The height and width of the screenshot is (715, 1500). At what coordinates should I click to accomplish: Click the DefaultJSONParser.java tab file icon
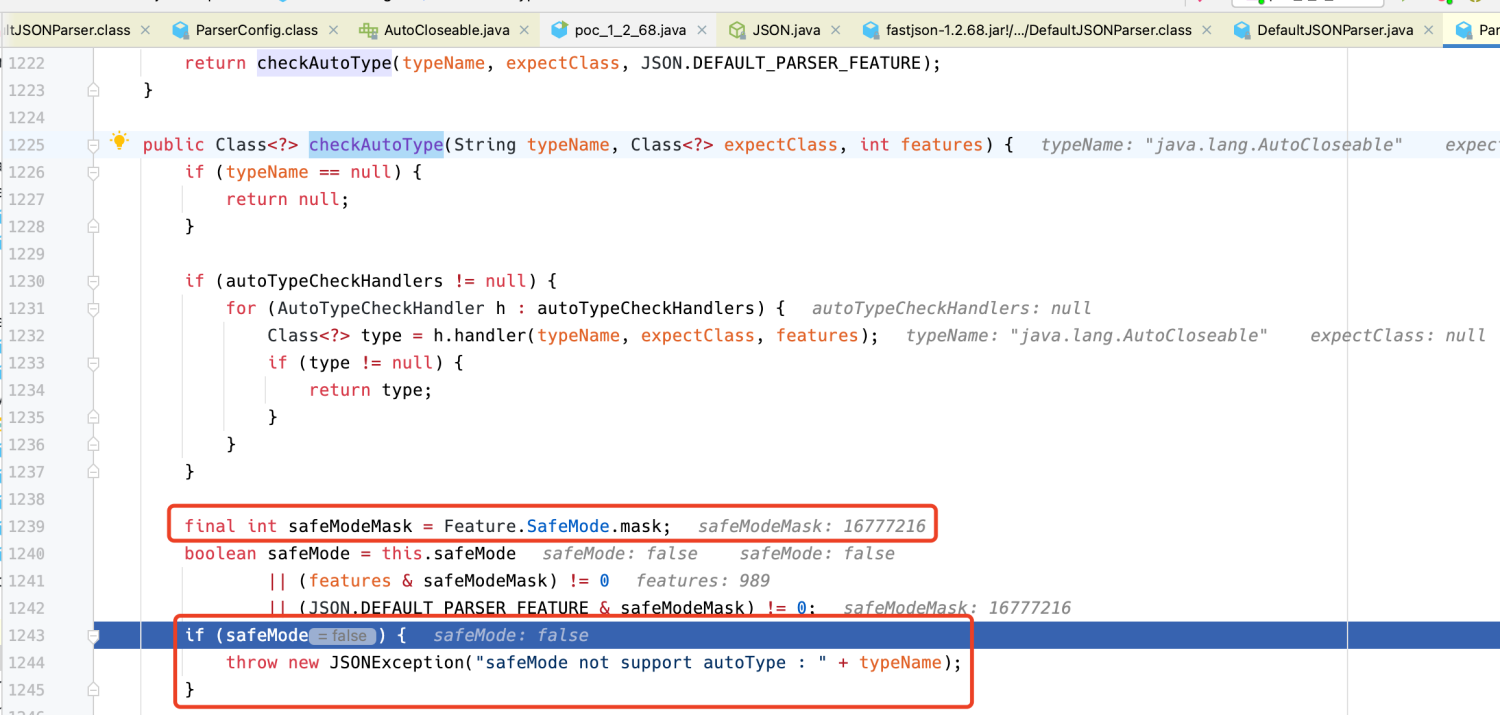1242,30
